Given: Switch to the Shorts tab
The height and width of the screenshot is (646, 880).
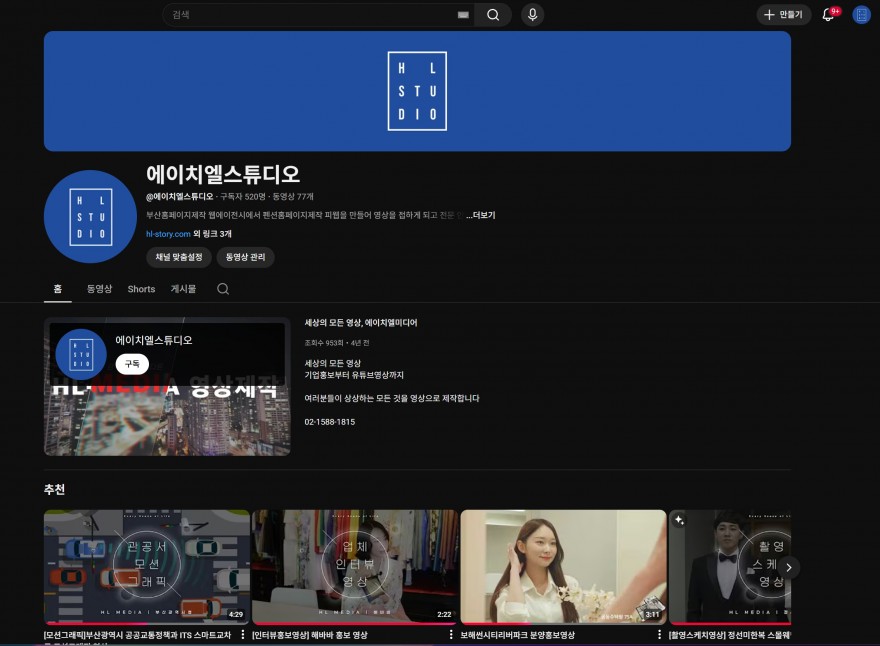Looking at the screenshot, I should tap(141, 289).
